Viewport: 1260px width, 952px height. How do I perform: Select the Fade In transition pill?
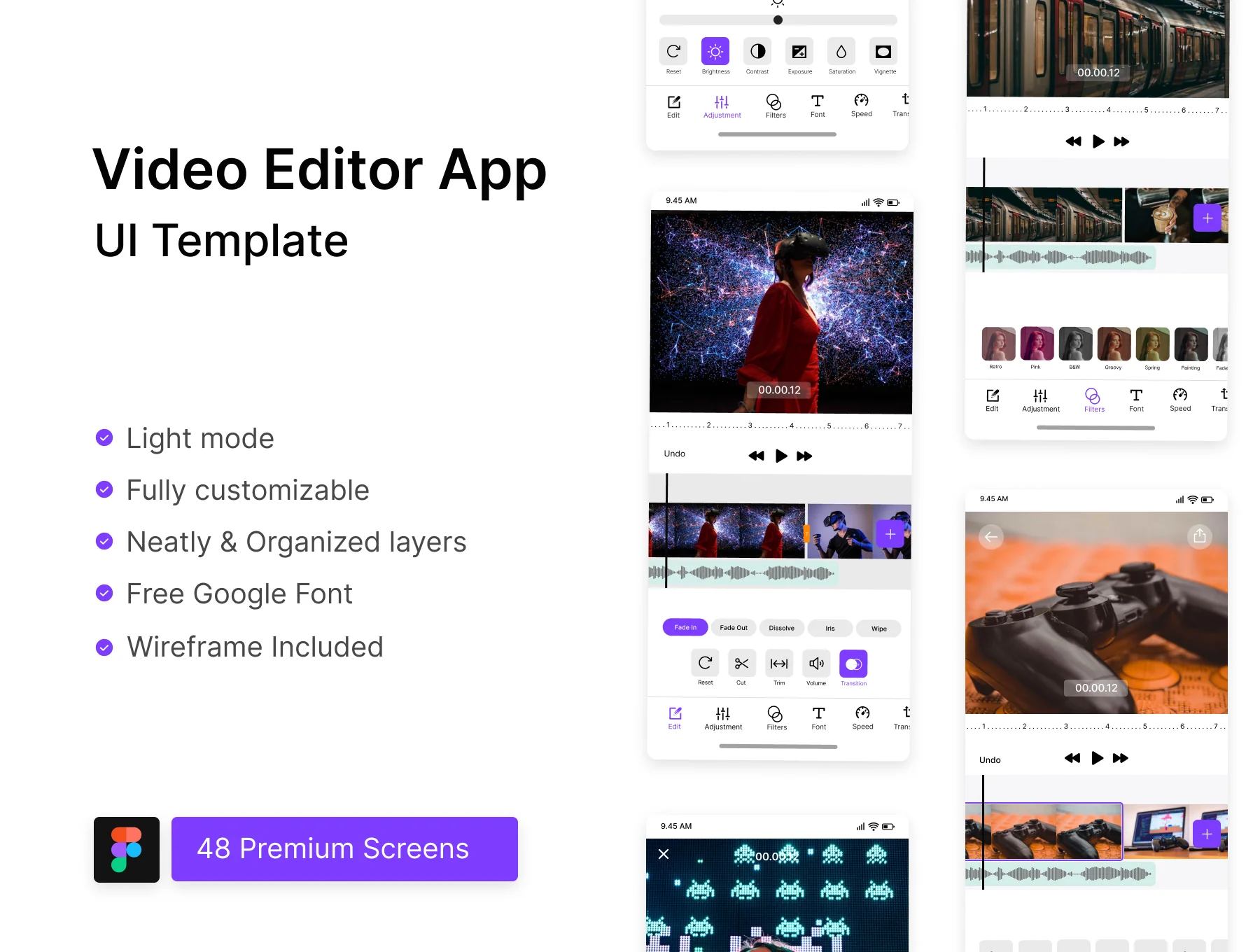[685, 627]
